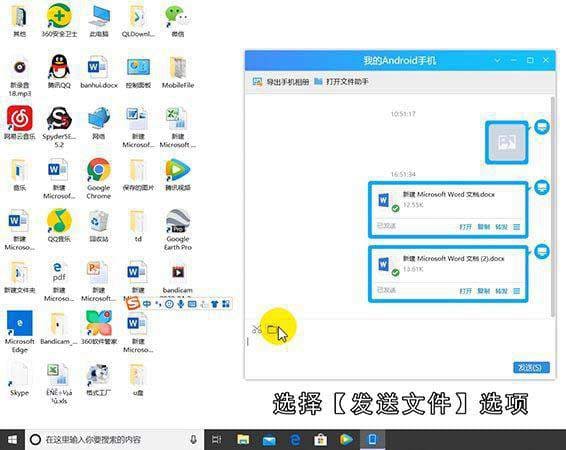Toggle the 中 Chinese/English mode on the IME bar

click(147, 304)
